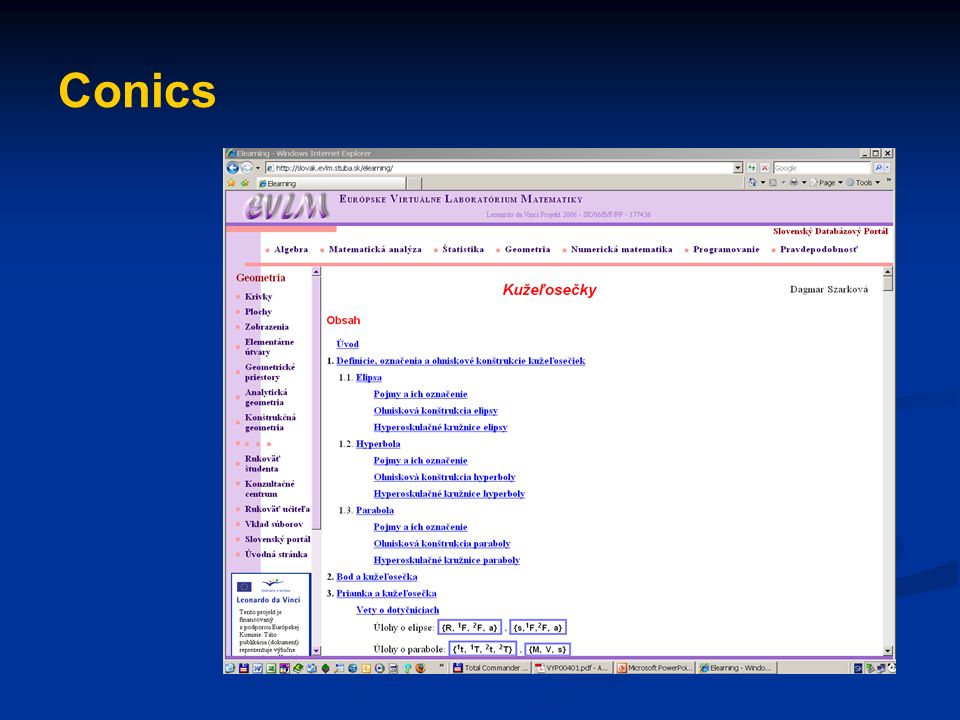Screen dimensions: 960x720
Task: Open Vety o dotyčniciach link
Action: pos(397,610)
